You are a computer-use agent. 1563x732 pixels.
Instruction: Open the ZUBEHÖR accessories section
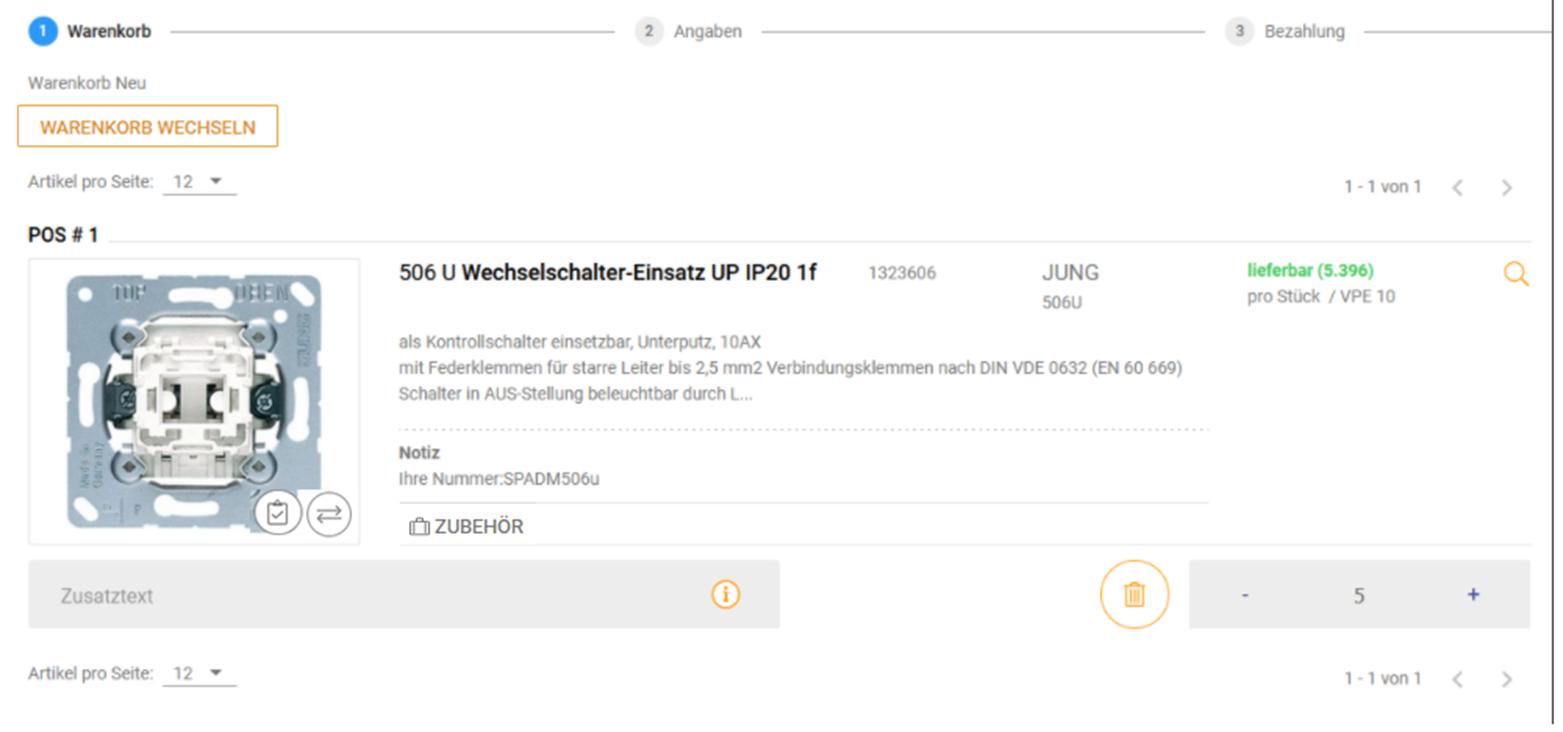click(x=467, y=527)
